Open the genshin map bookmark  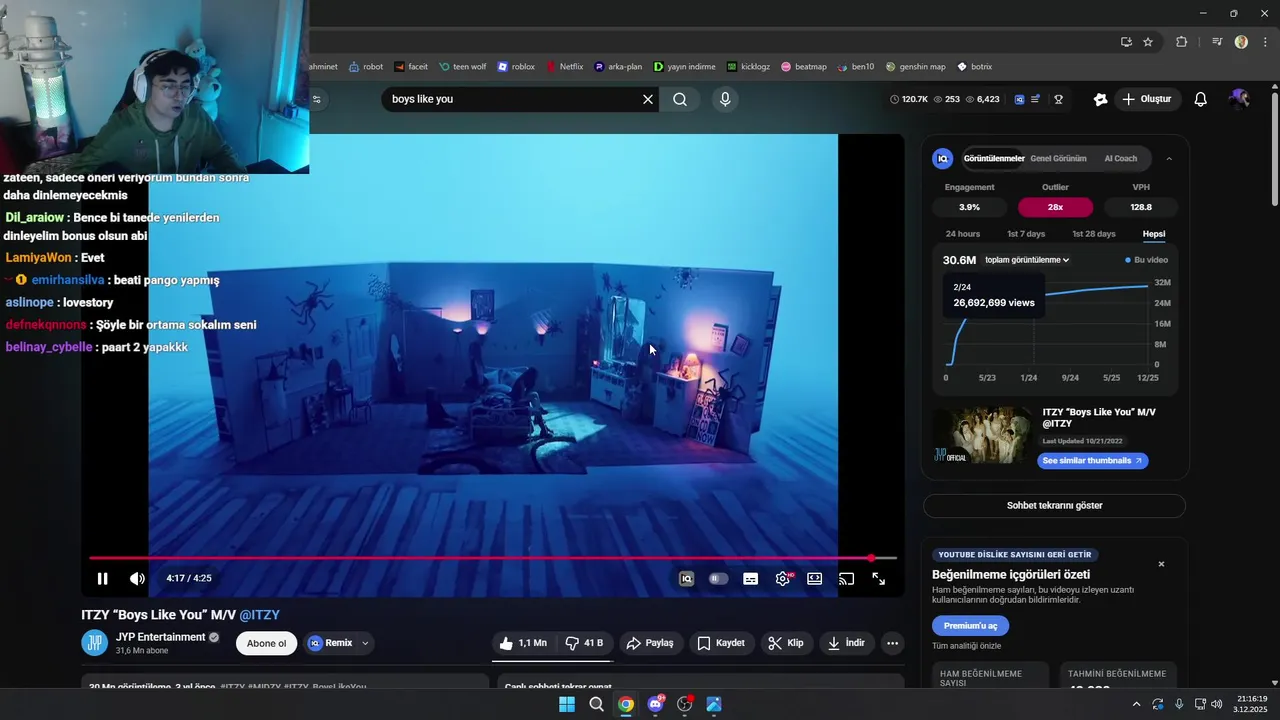pos(915,67)
